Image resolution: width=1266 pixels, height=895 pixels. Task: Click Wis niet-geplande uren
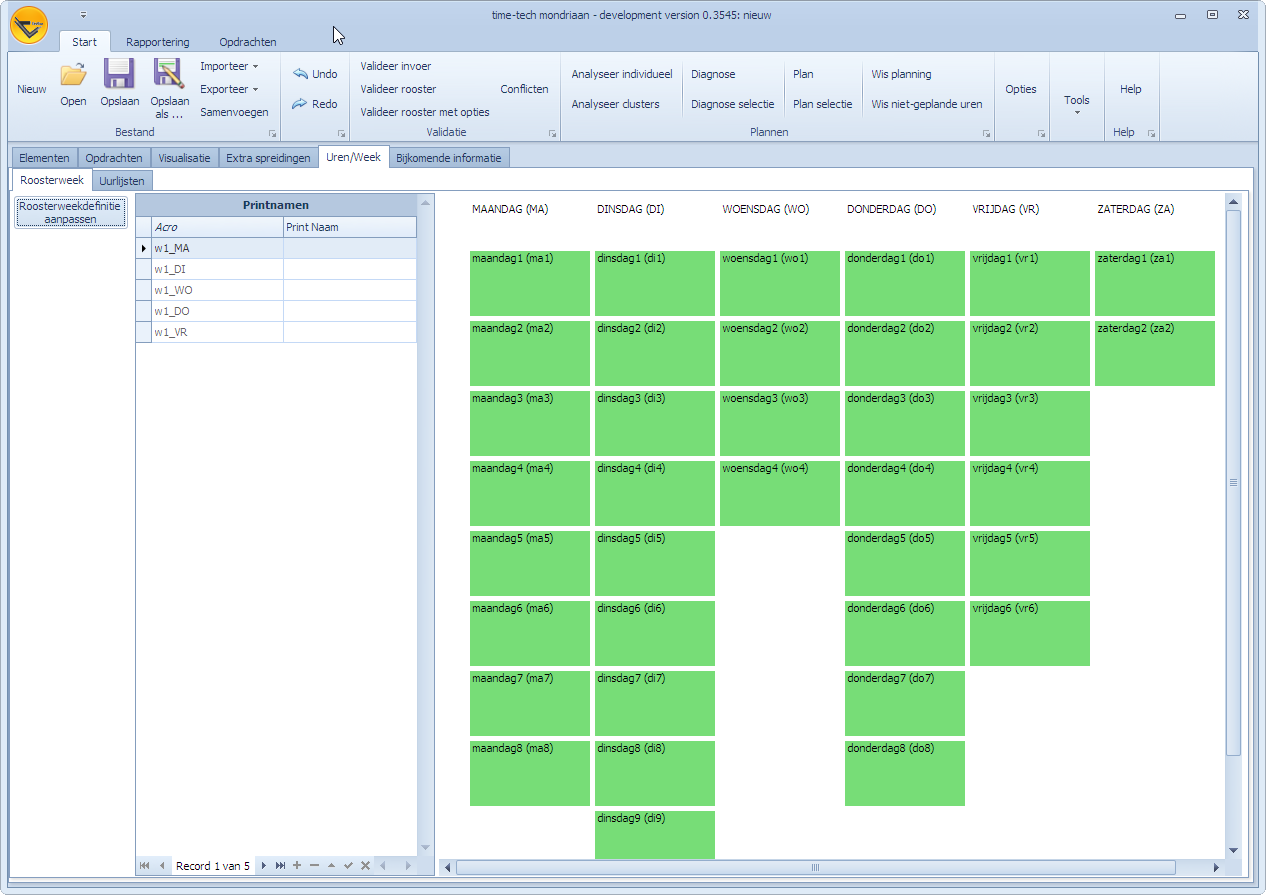tap(927, 104)
